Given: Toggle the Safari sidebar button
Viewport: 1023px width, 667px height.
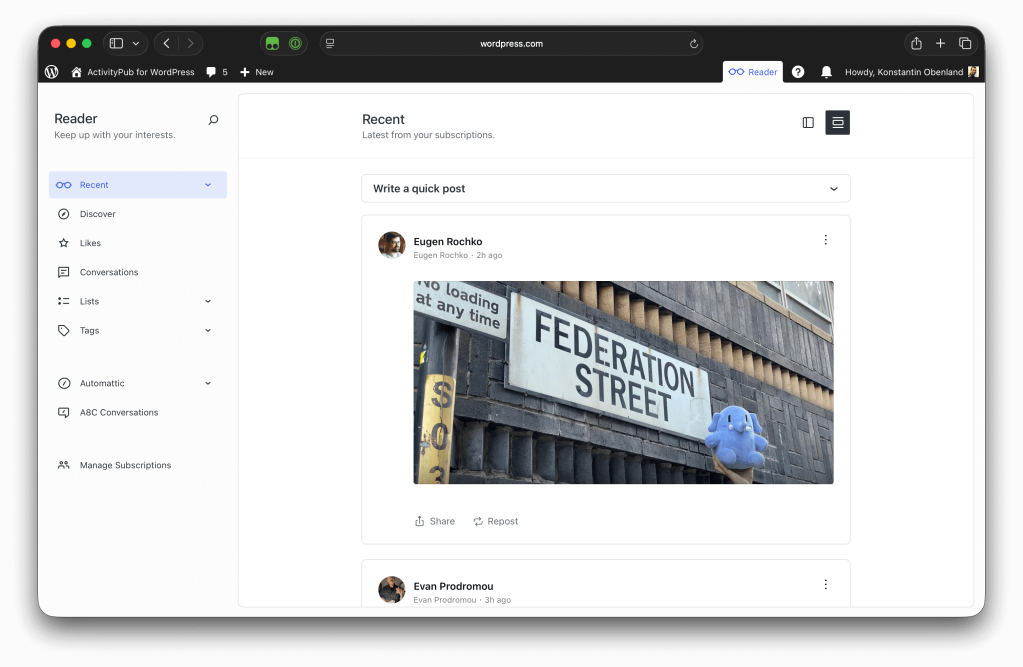Looking at the screenshot, I should pos(116,44).
